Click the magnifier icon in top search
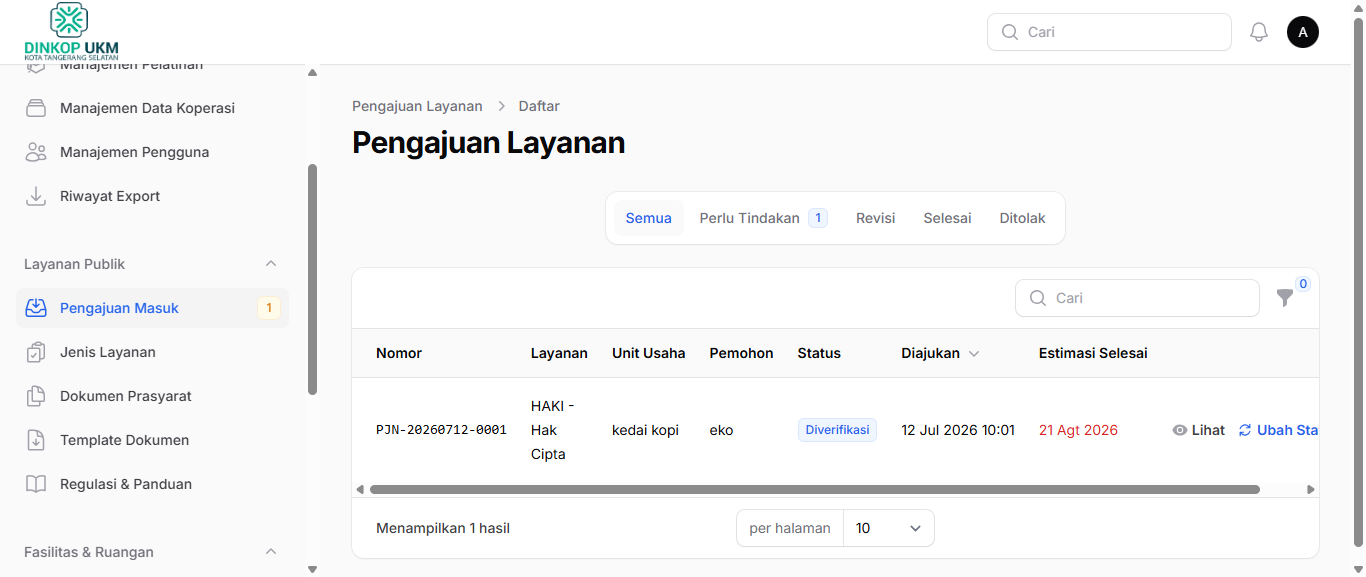Screen dimensions: 1366x577 click(1010, 32)
